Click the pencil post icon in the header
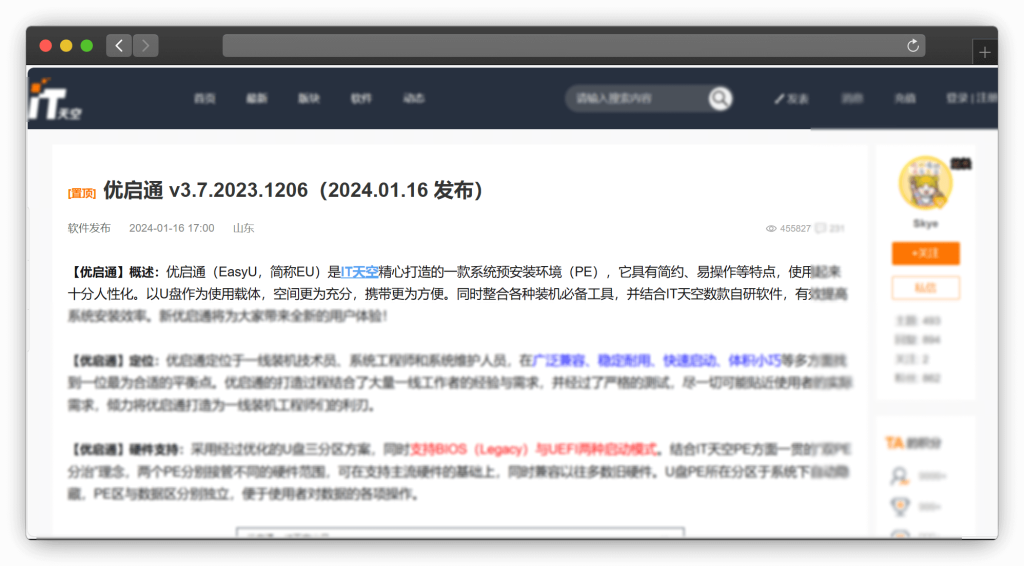The image size is (1024, 566). click(779, 99)
